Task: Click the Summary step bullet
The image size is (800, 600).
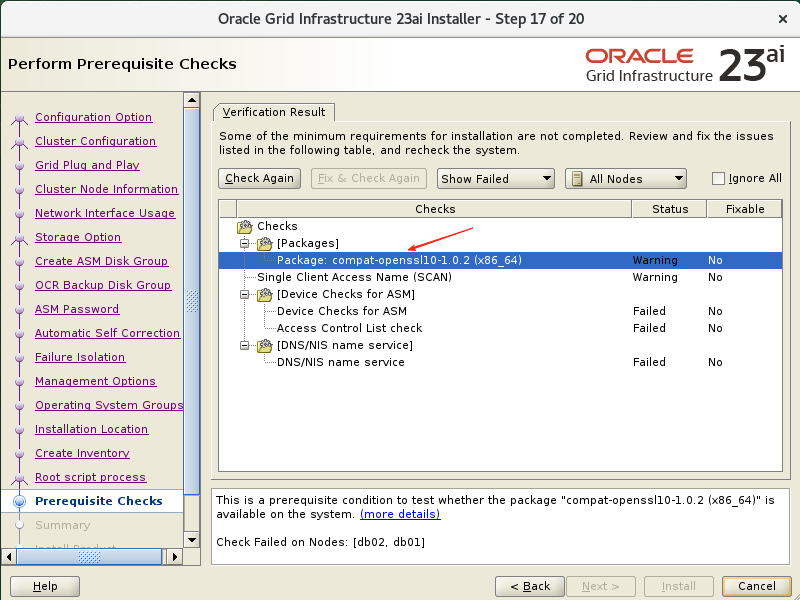Action: pyautogui.click(x=19, y=524)
